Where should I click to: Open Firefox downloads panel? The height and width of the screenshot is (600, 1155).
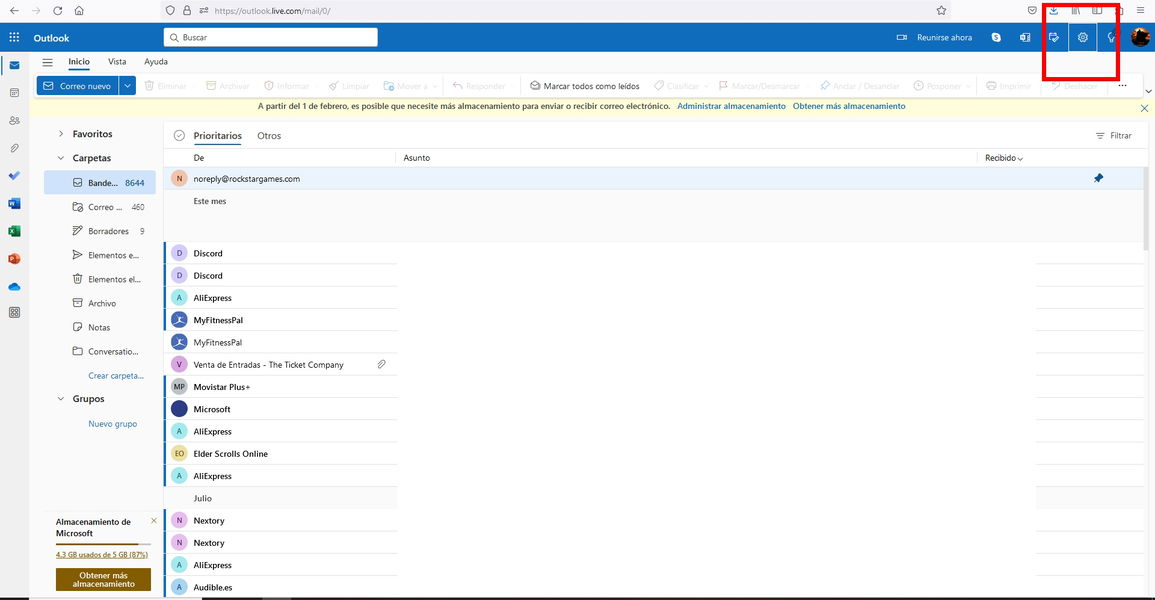click(x=1054, y=10)
